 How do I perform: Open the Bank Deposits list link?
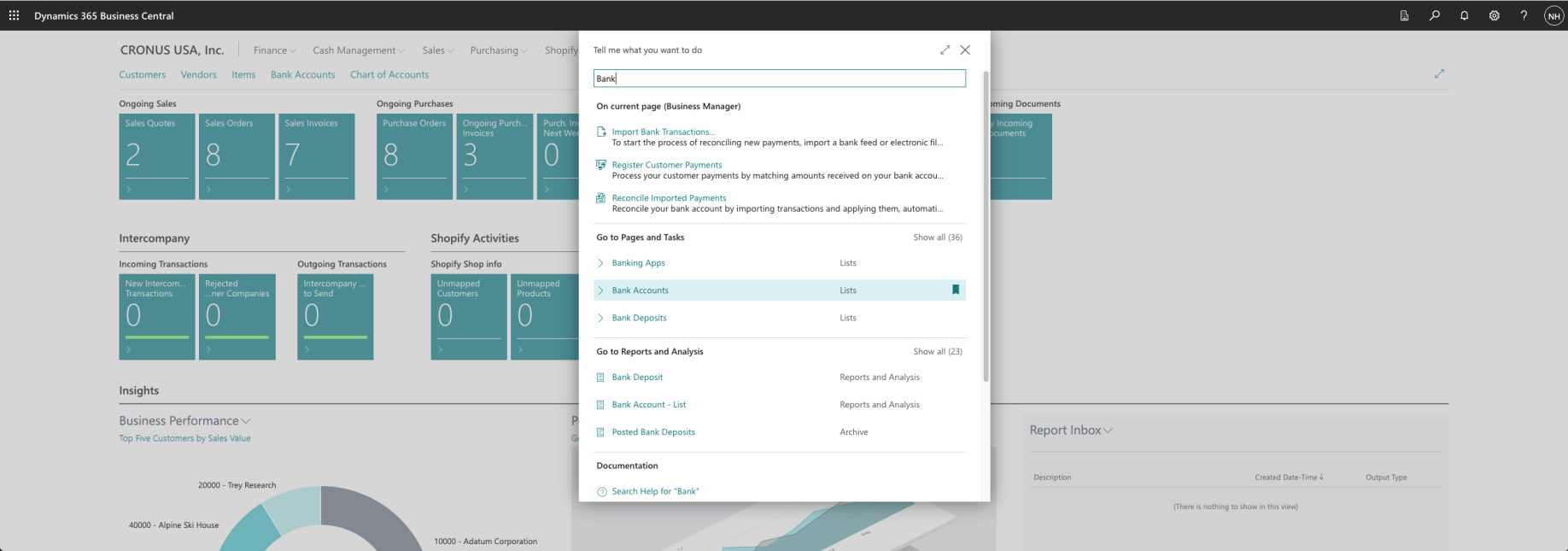point(639,318)
